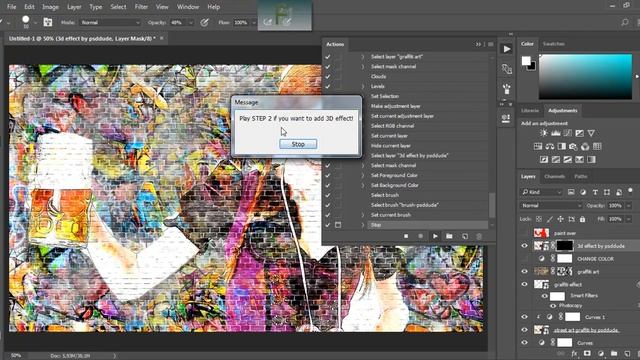
Task: Expand the 'Set Background Color' action step
Action: pyautogui.click(x=363, y=185)
